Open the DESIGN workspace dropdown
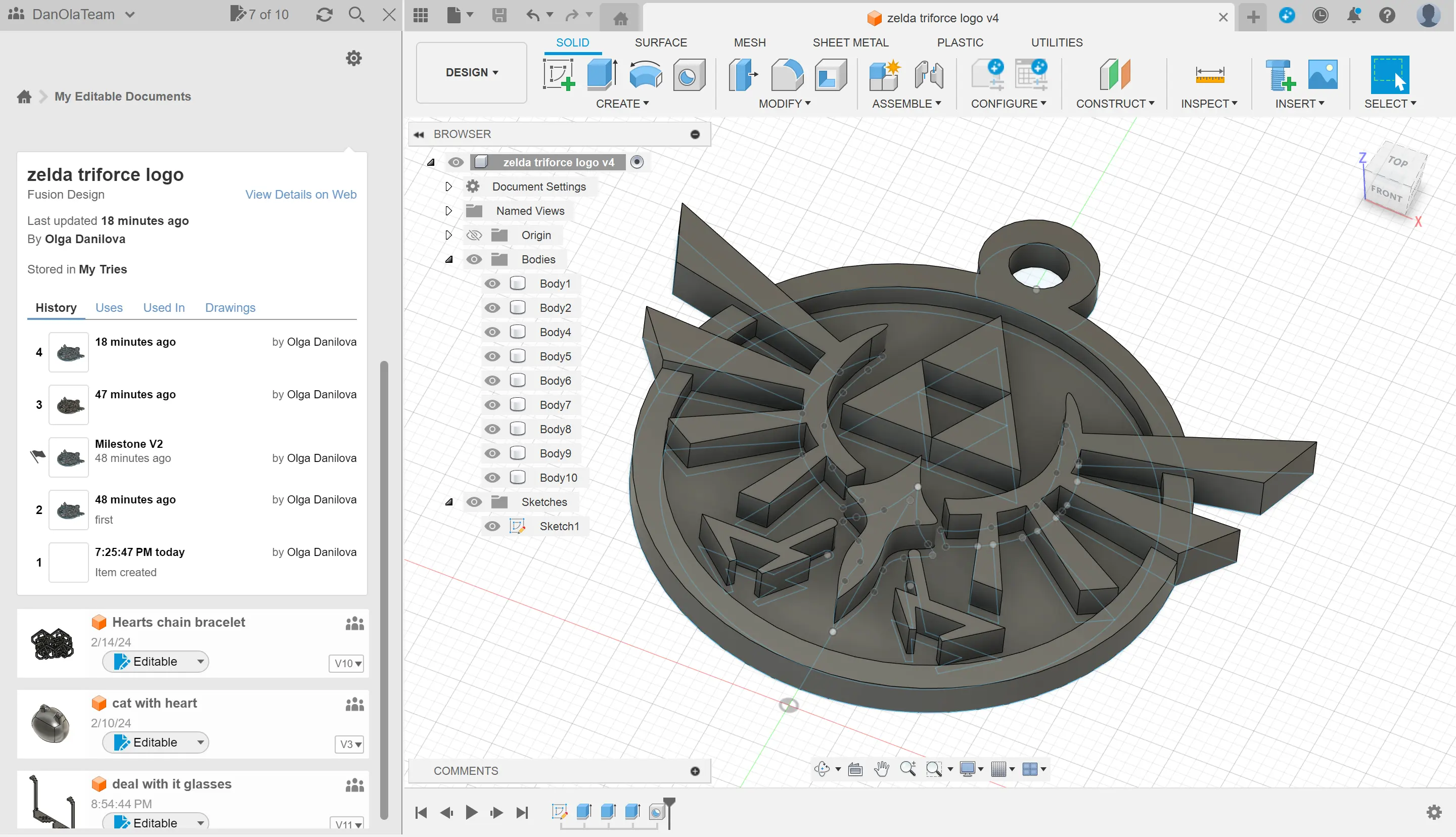1456x837 pixels. (x=471, y=72)
